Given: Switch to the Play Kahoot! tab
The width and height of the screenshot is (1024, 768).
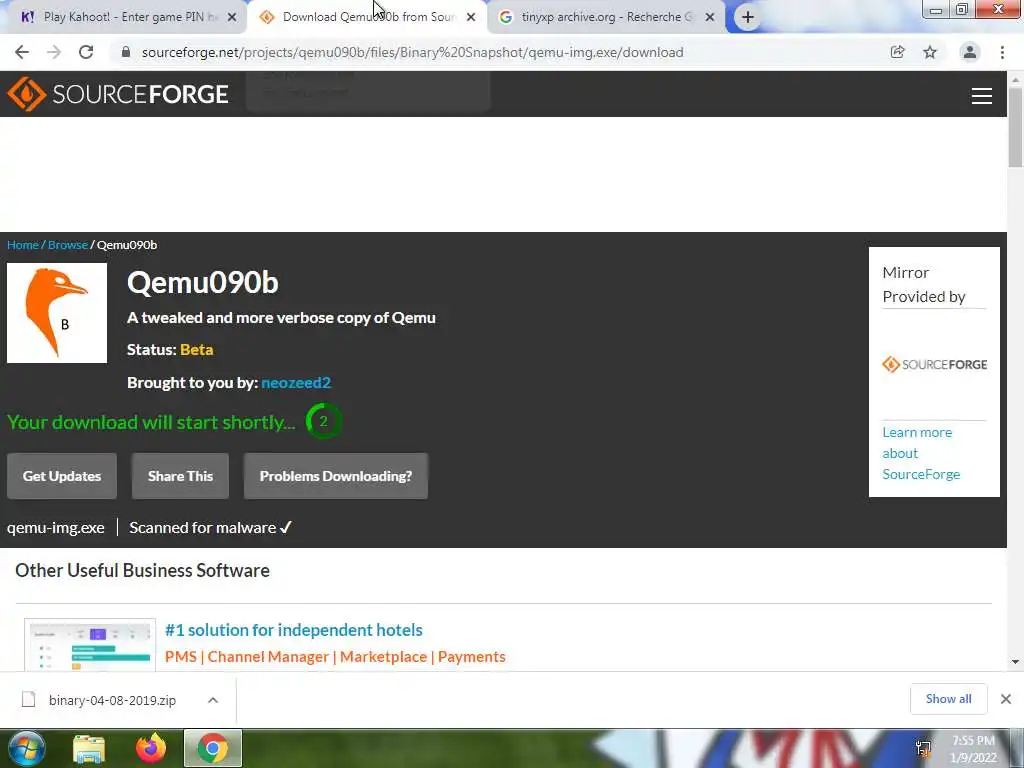Looking at the screenshot, I should click(124, 17).
